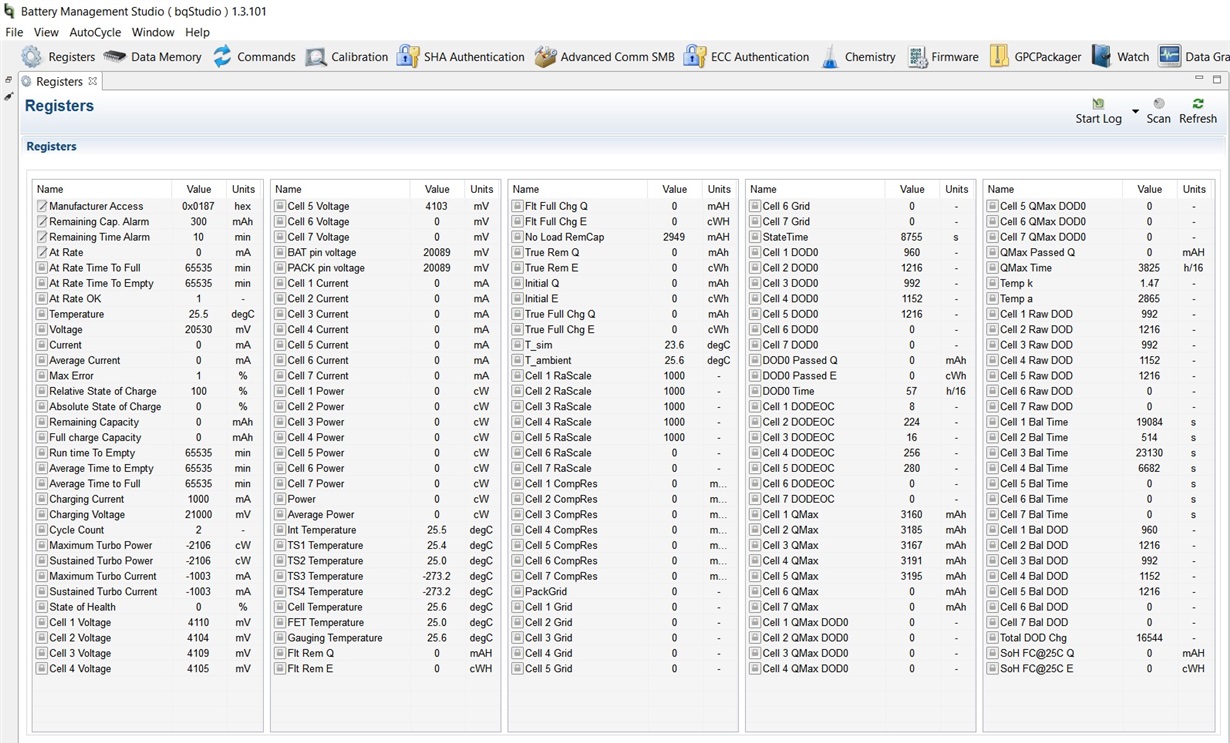Close the Registers tab with X

93,81
